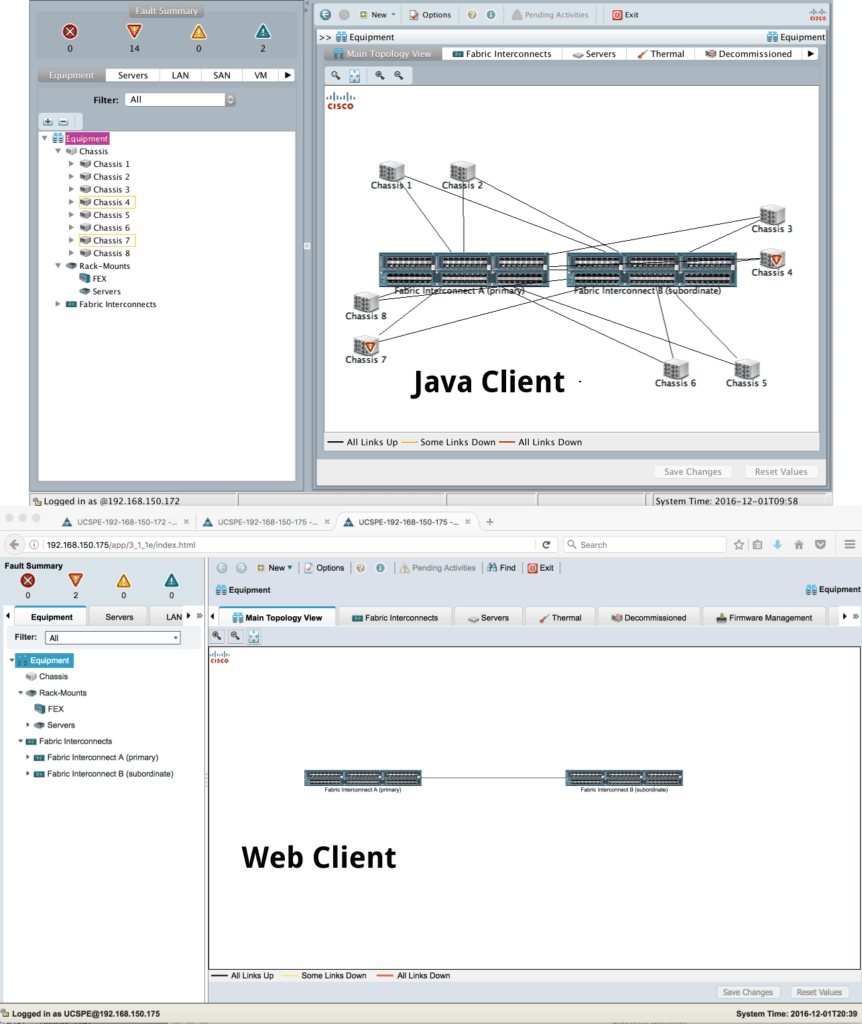This screenshot has height=1024, width=862.
Task: Click Fabric Interconnect A device in Java topology
Action: coord(464,270)
